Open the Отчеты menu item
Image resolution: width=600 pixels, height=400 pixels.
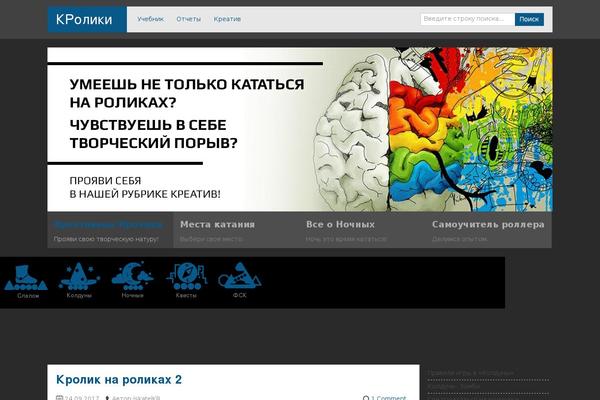pyautogui.click(x=188, y=19)
